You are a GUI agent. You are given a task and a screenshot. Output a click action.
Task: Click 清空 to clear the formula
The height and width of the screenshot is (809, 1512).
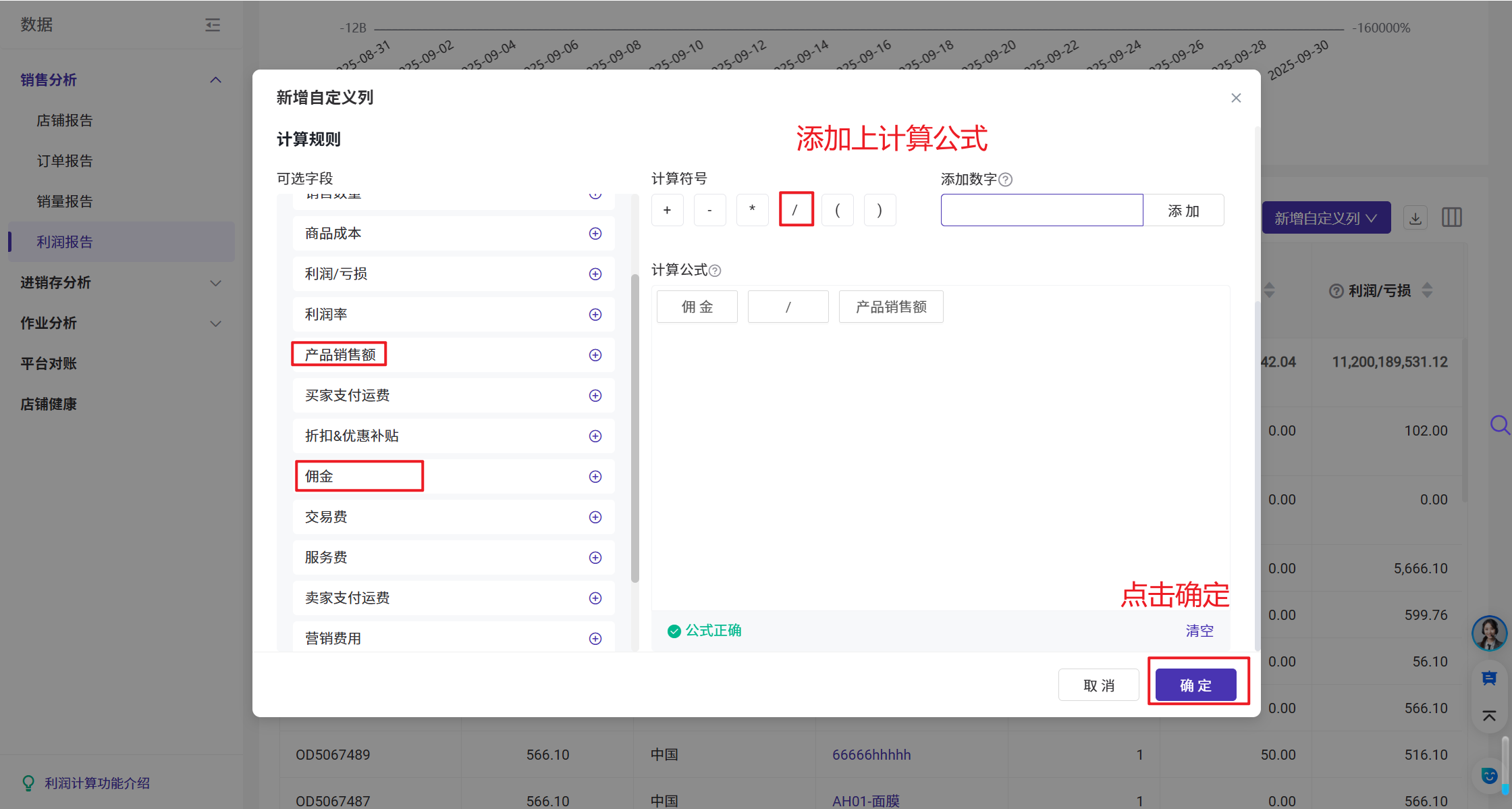tap(1199, 631)
